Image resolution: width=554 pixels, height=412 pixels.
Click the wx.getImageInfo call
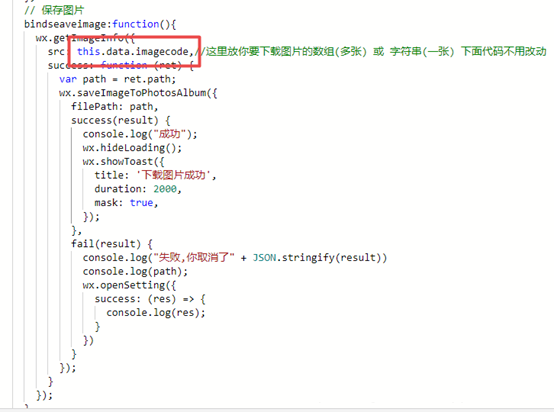[85, 38]
